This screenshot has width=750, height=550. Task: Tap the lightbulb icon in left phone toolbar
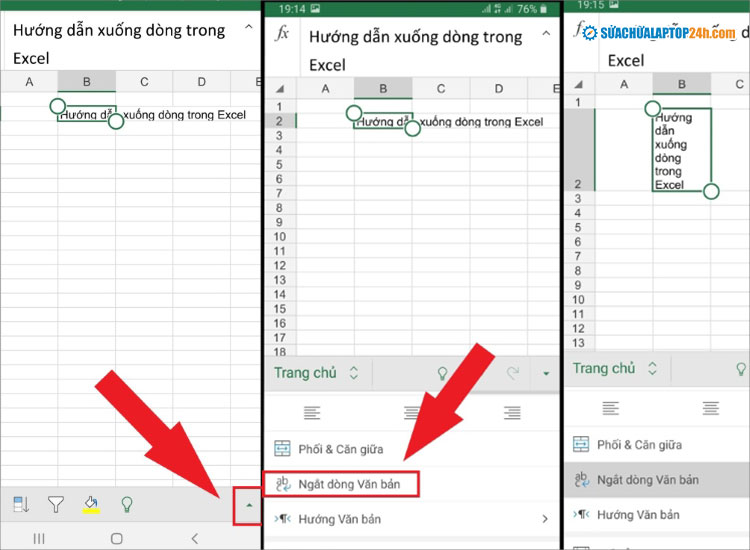point(127,504)
